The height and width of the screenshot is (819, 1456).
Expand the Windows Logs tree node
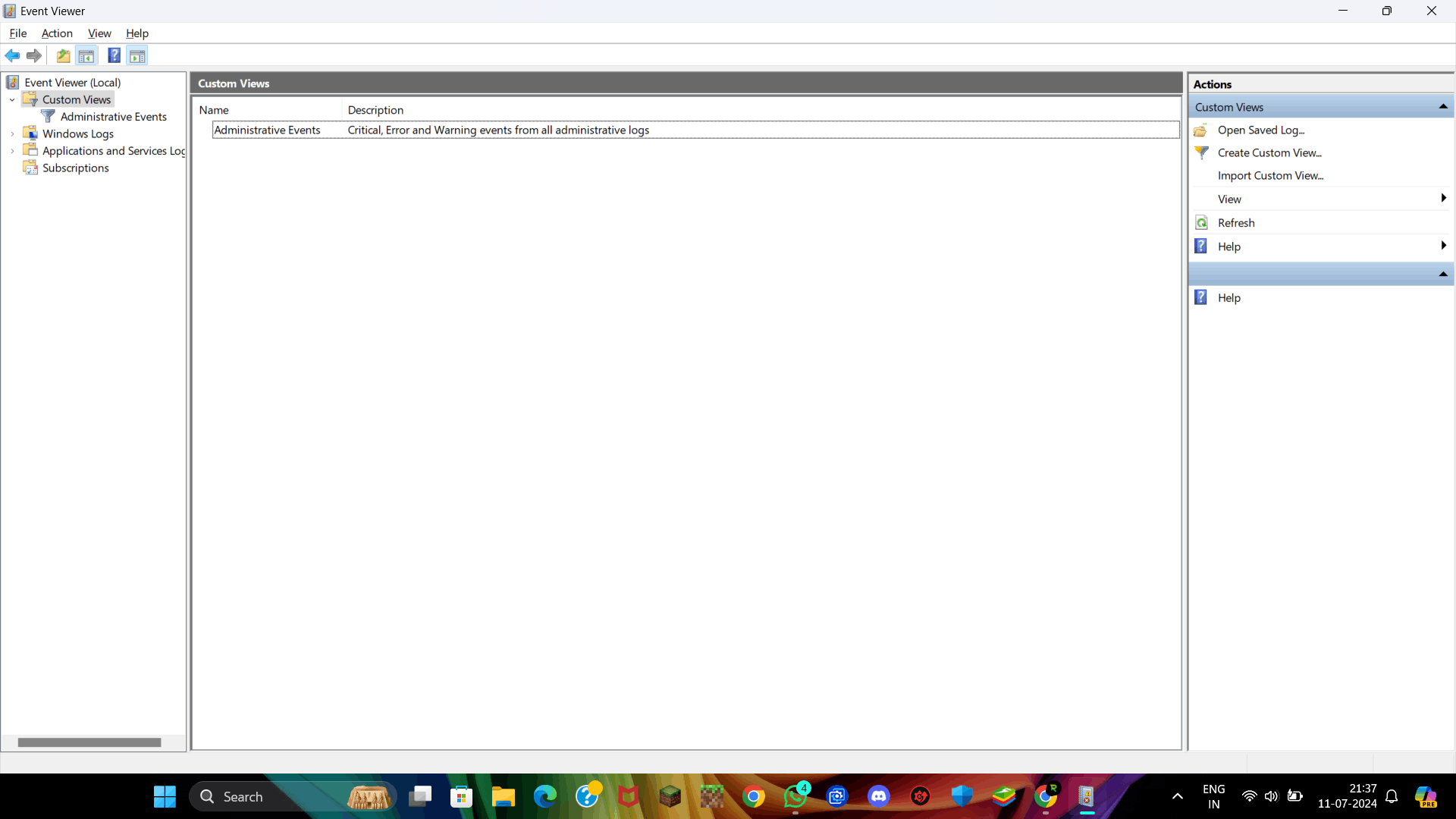(12, 133)
